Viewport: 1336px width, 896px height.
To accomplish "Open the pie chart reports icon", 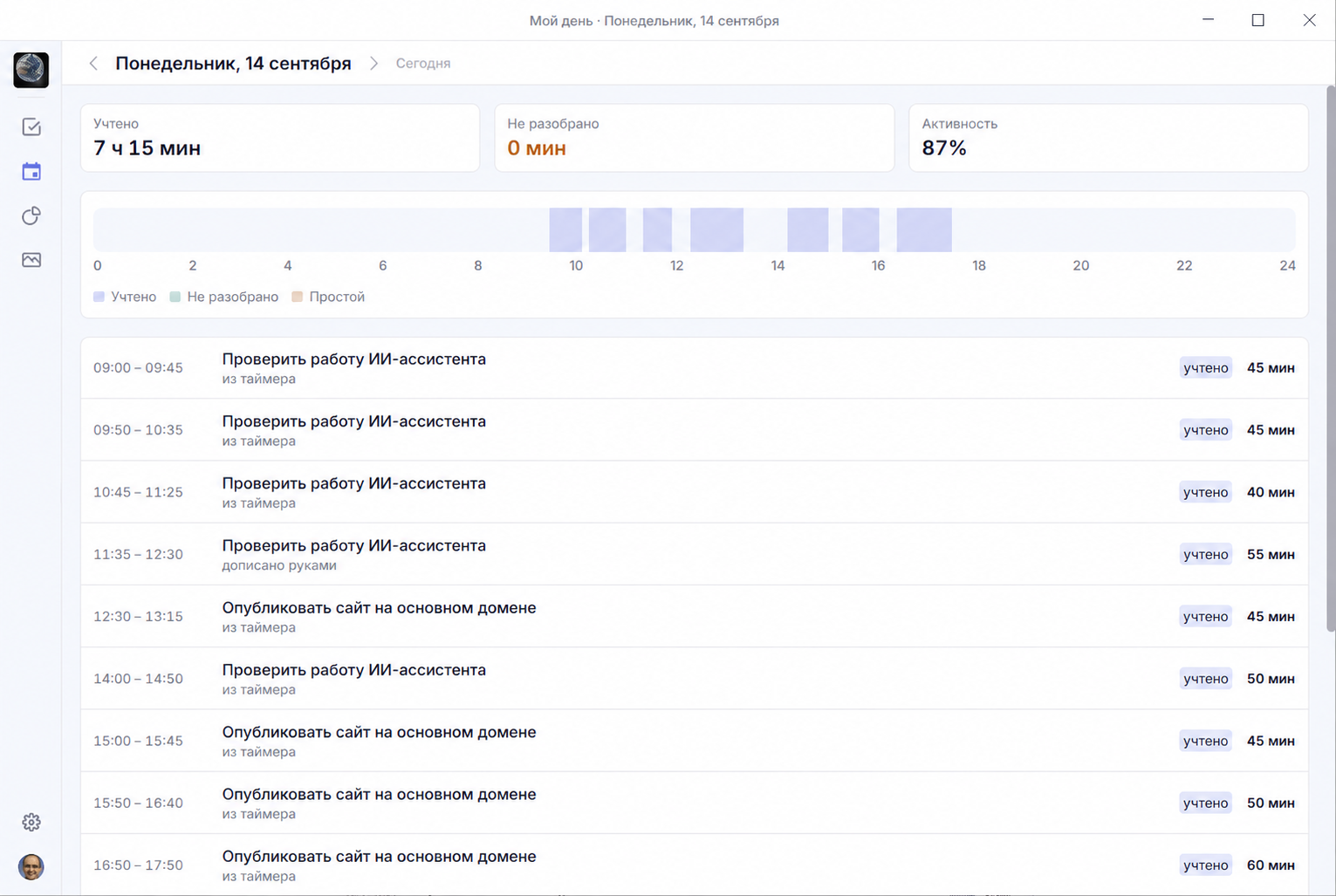I will [x=31, y=215].
